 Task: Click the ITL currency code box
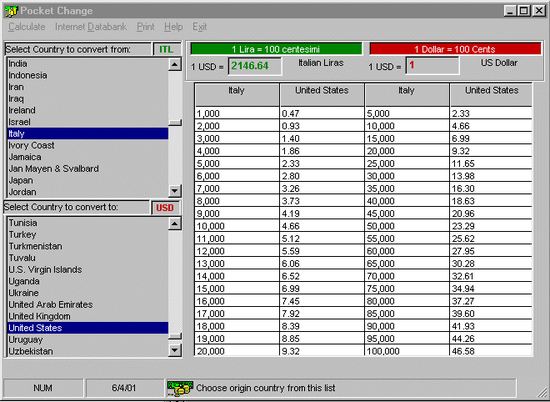[167, 49]
